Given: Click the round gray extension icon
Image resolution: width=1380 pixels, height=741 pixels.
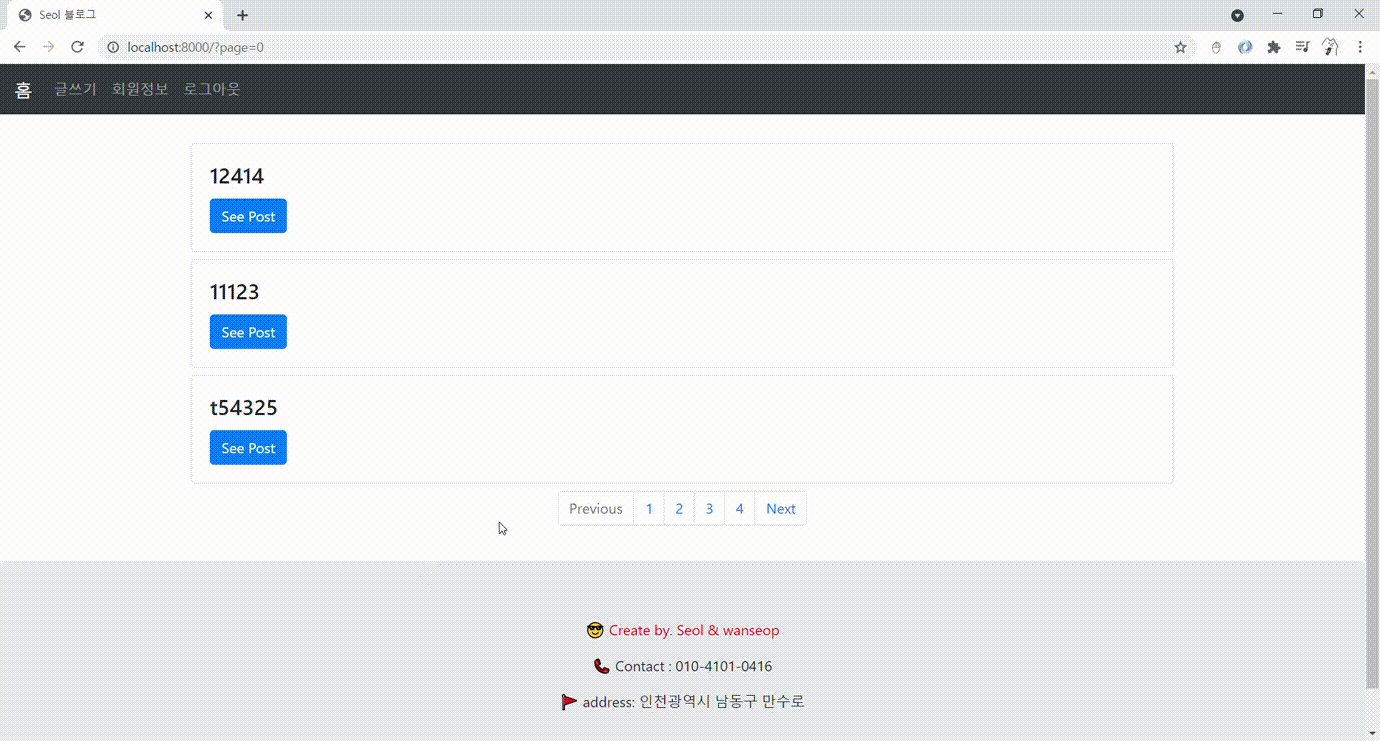Looking at the screenshot, I should [x=1245, y=47].
